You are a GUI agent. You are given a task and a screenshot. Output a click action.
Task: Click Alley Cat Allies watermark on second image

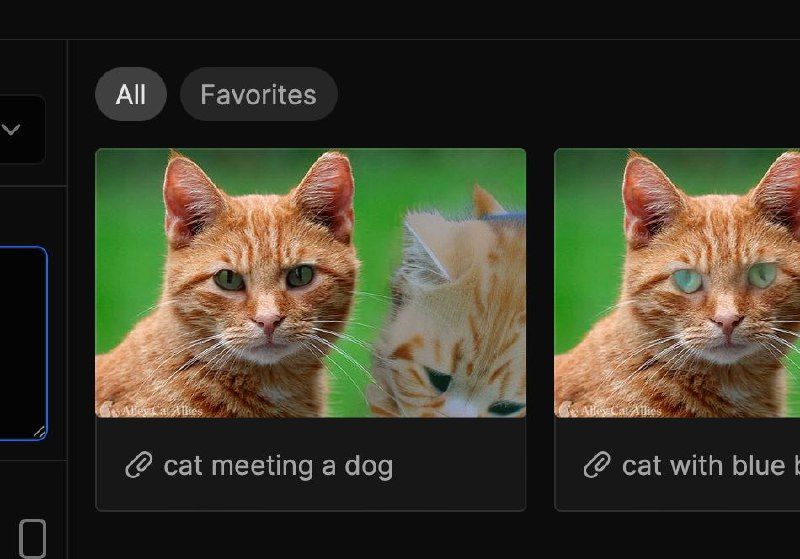tap(610, 410)
